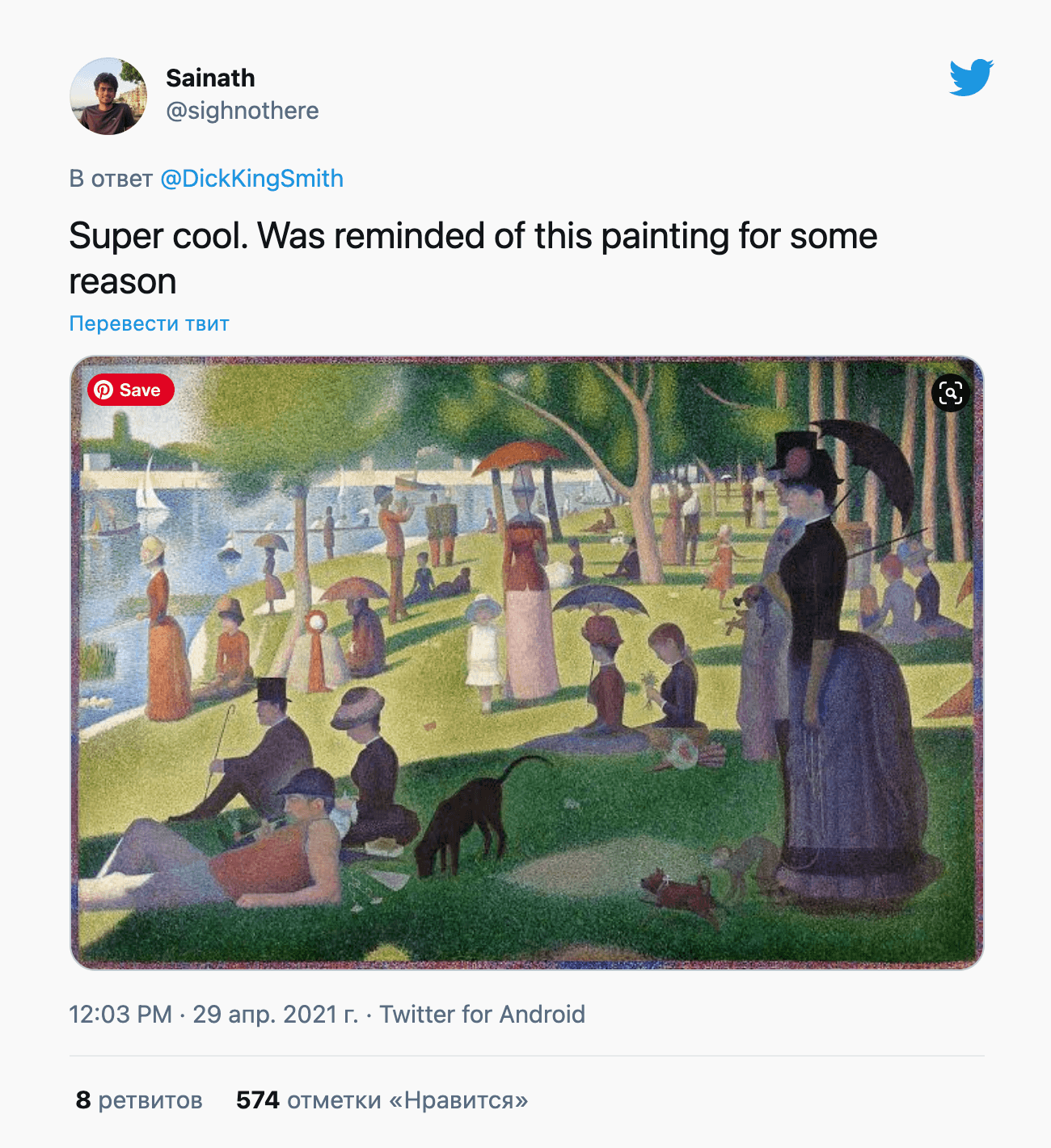1051x1148 pixels.
Task: Click the 574 likes count number
Action: coord(257,1100)
